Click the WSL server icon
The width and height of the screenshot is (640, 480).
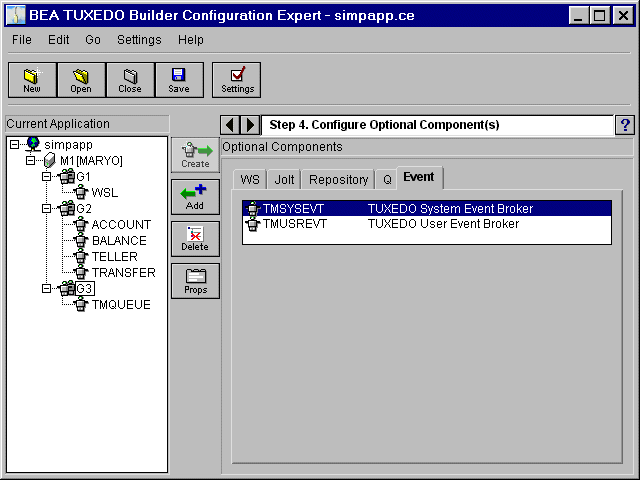(81, 192)
